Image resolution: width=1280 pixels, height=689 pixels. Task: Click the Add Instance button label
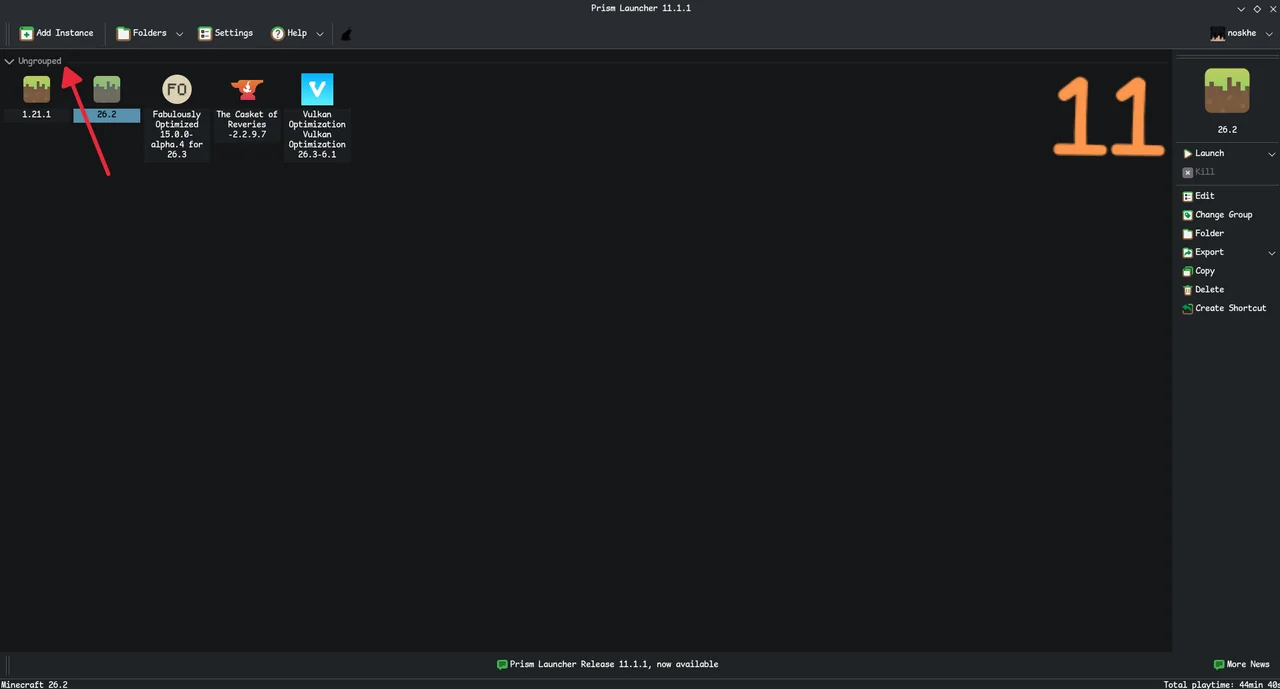[x=65, y=33]
